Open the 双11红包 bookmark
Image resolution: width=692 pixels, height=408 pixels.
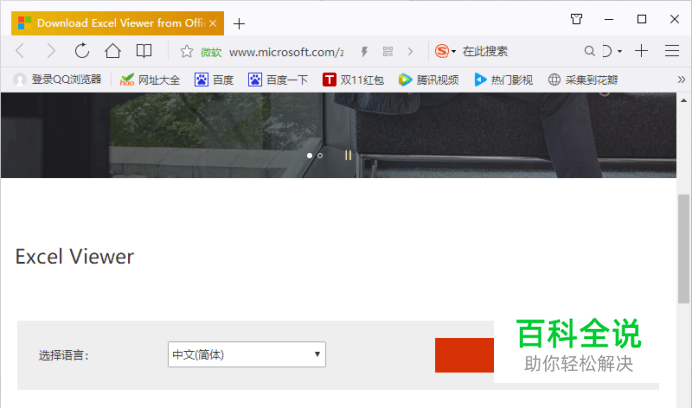(x=353, y=80)
